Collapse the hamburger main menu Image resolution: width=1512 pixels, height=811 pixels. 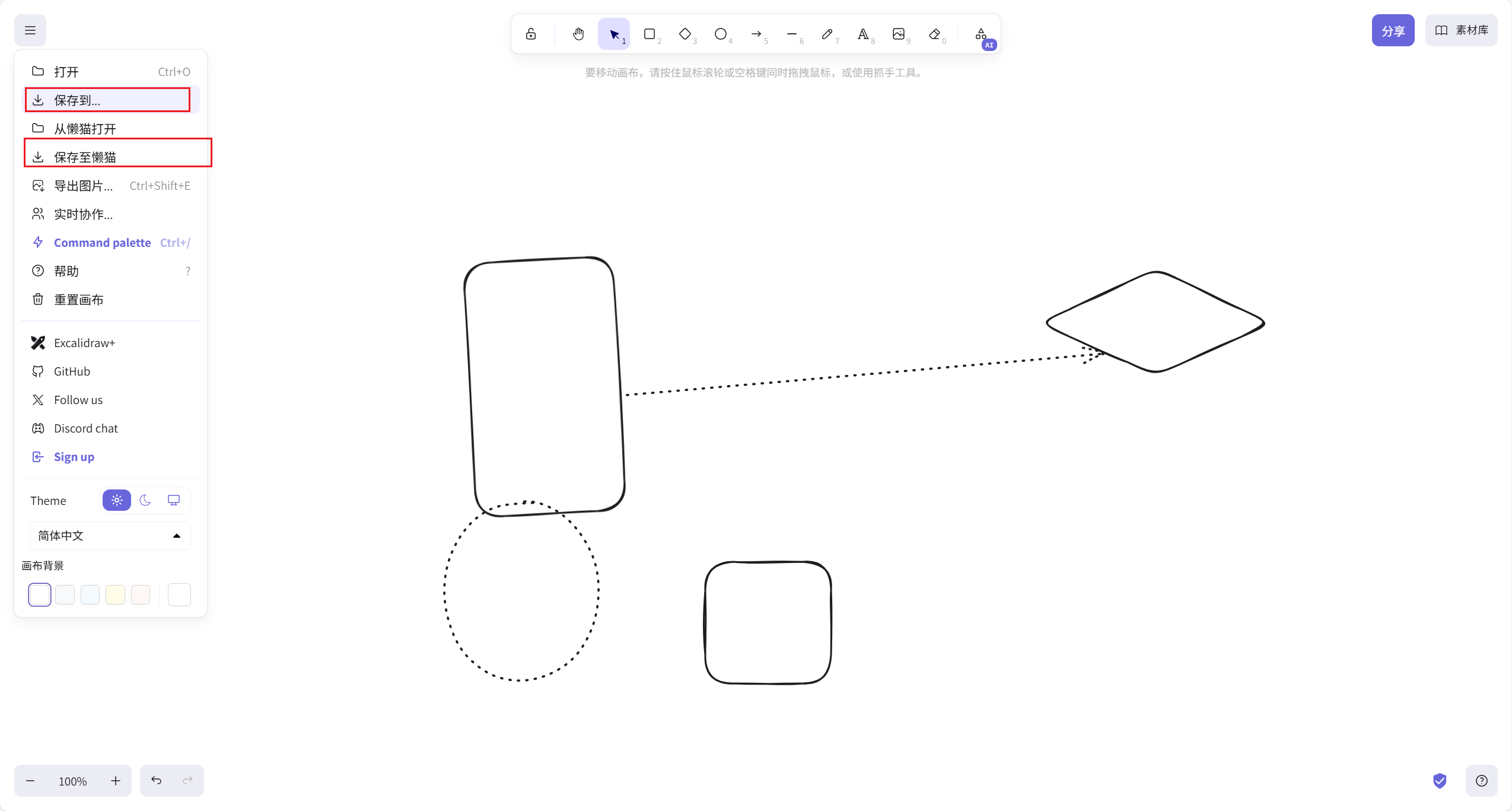(30, 30)
